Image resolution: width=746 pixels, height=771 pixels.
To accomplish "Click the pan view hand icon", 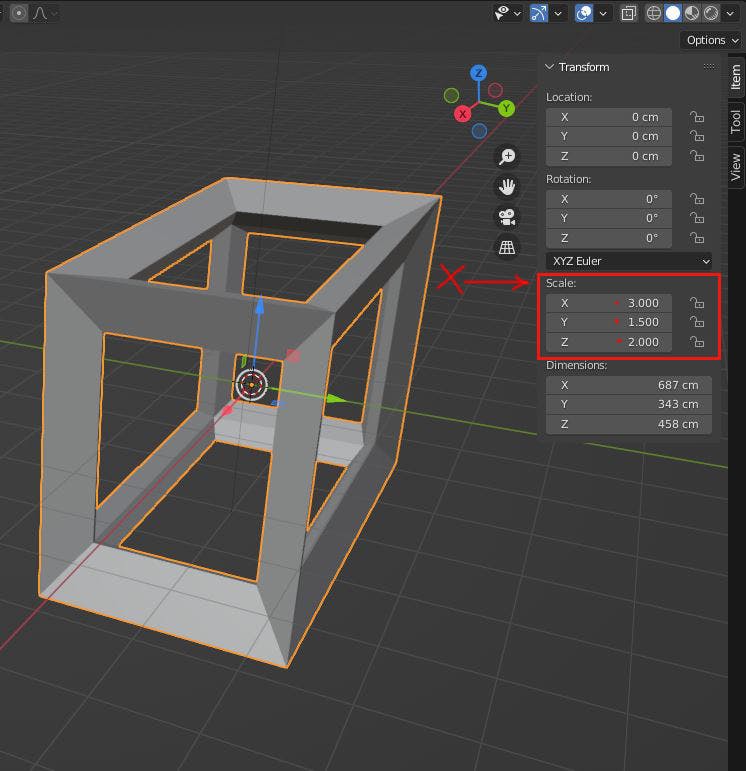I will [507, 187].
